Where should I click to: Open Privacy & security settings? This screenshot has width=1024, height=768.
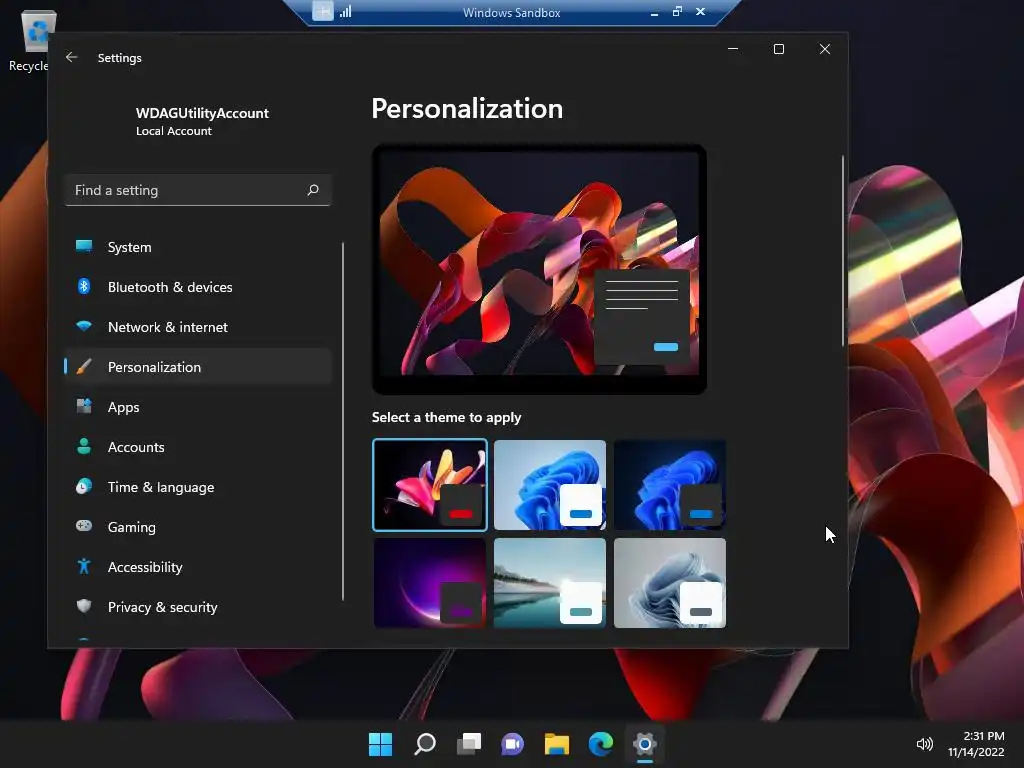point(198,607)
